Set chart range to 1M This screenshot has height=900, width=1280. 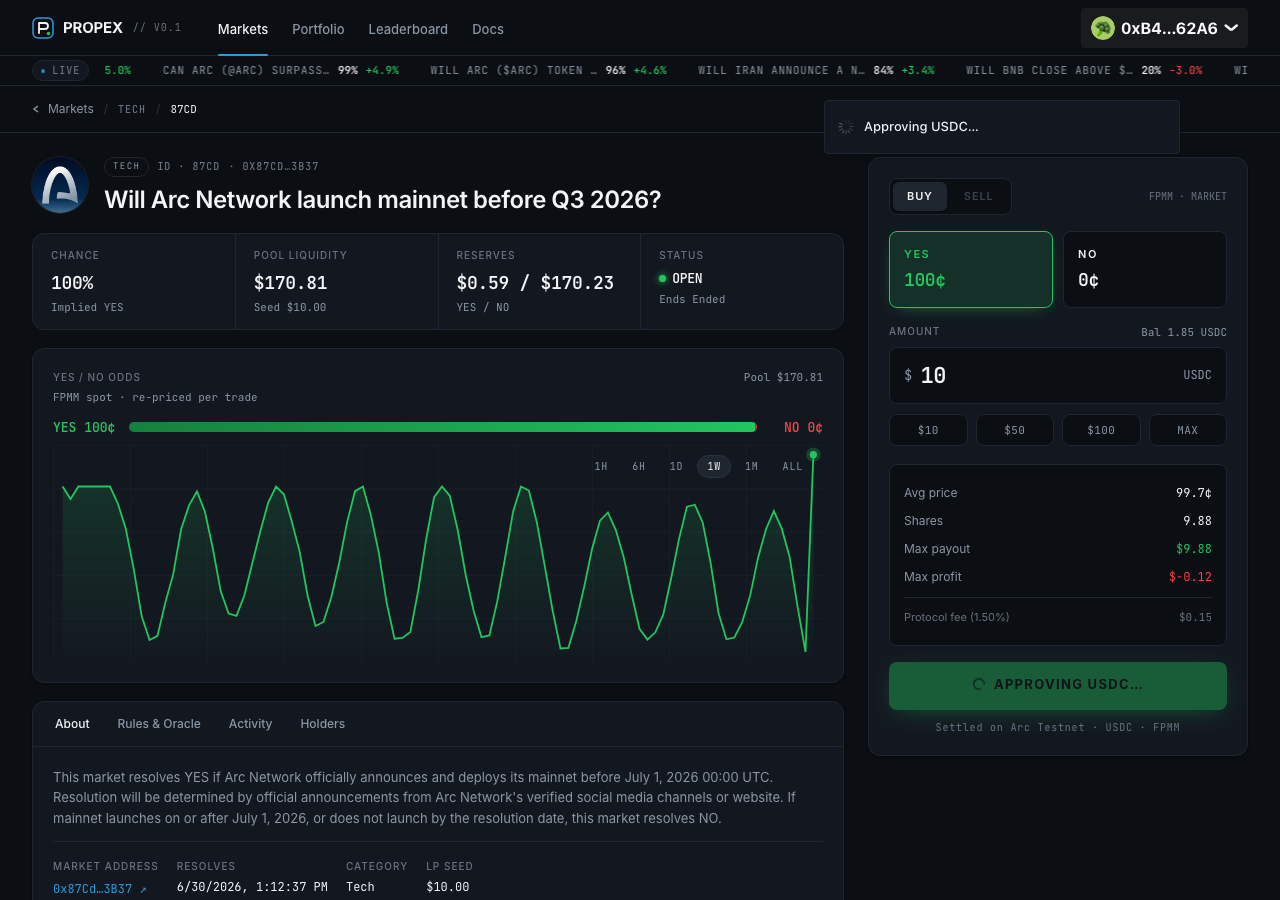click(751, 467)
